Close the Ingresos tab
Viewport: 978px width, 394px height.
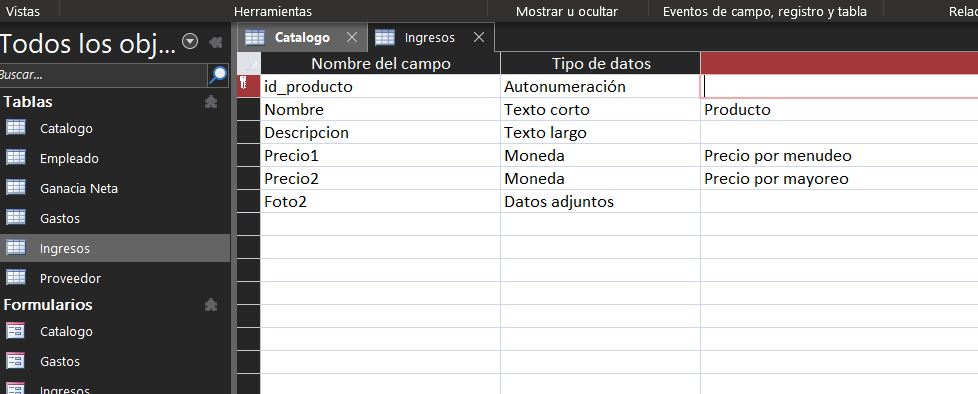pyautogui.click(x=478, y=37)
